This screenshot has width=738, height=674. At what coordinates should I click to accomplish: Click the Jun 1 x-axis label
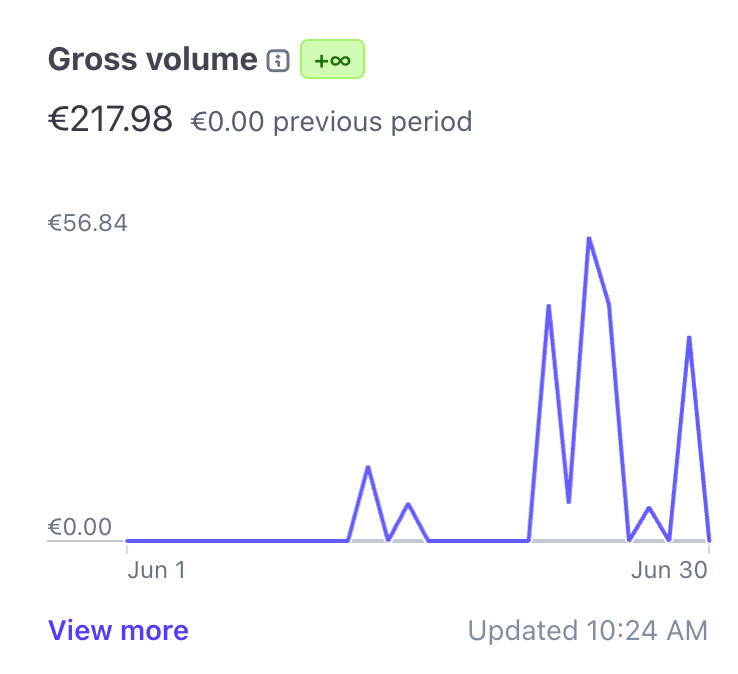157,570
